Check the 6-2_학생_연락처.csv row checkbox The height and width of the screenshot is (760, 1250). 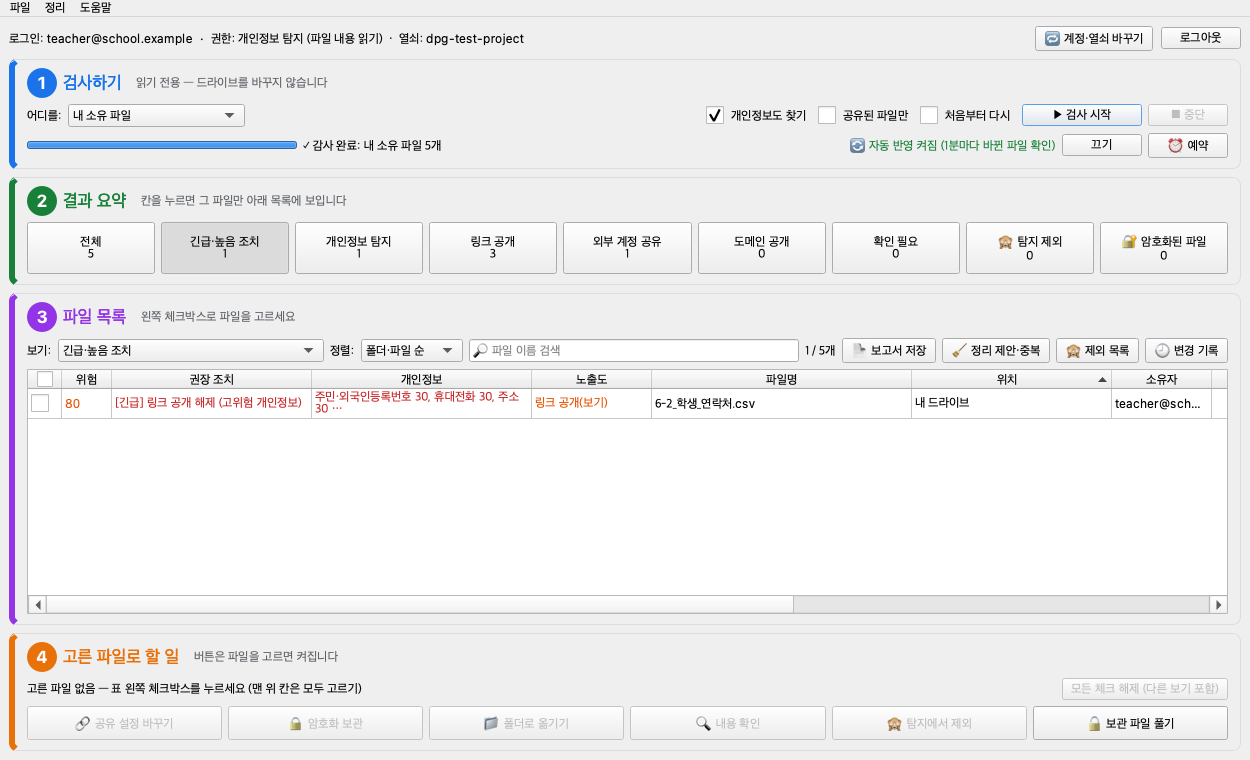pos(40,403)
